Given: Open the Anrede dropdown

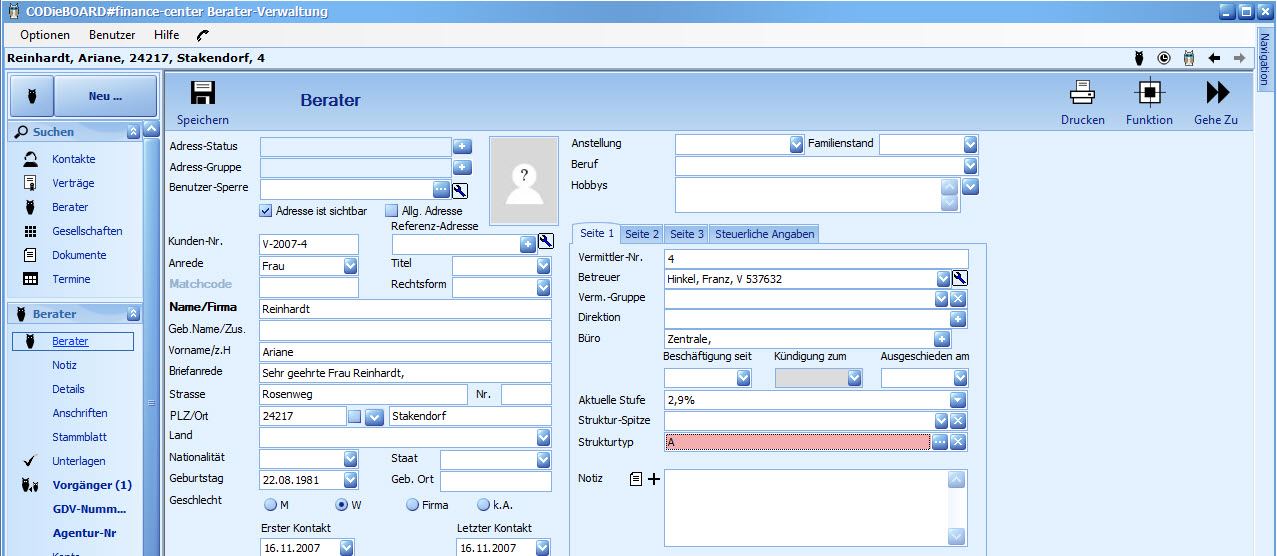Looking at the screenshot, I should [x=350, y=266].
